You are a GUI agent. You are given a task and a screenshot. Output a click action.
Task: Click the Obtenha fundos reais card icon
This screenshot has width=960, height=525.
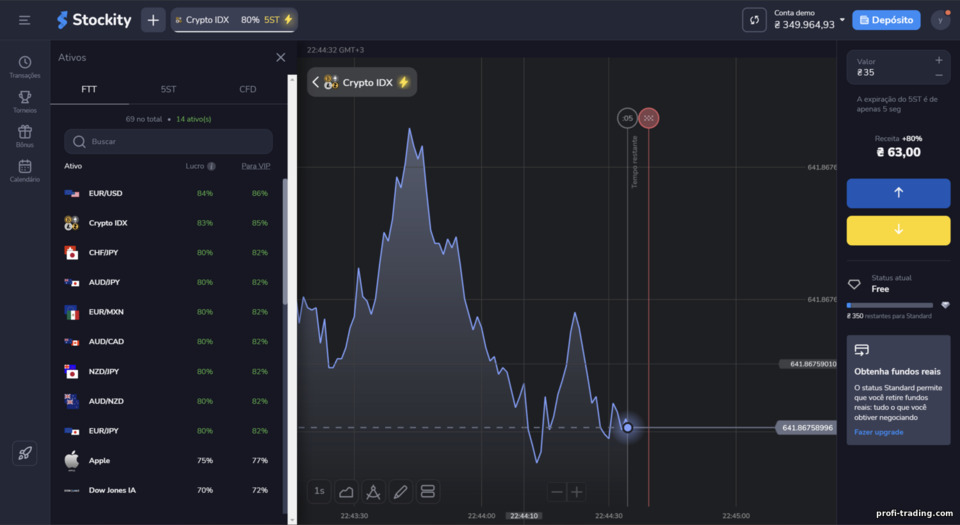(861, 350)
